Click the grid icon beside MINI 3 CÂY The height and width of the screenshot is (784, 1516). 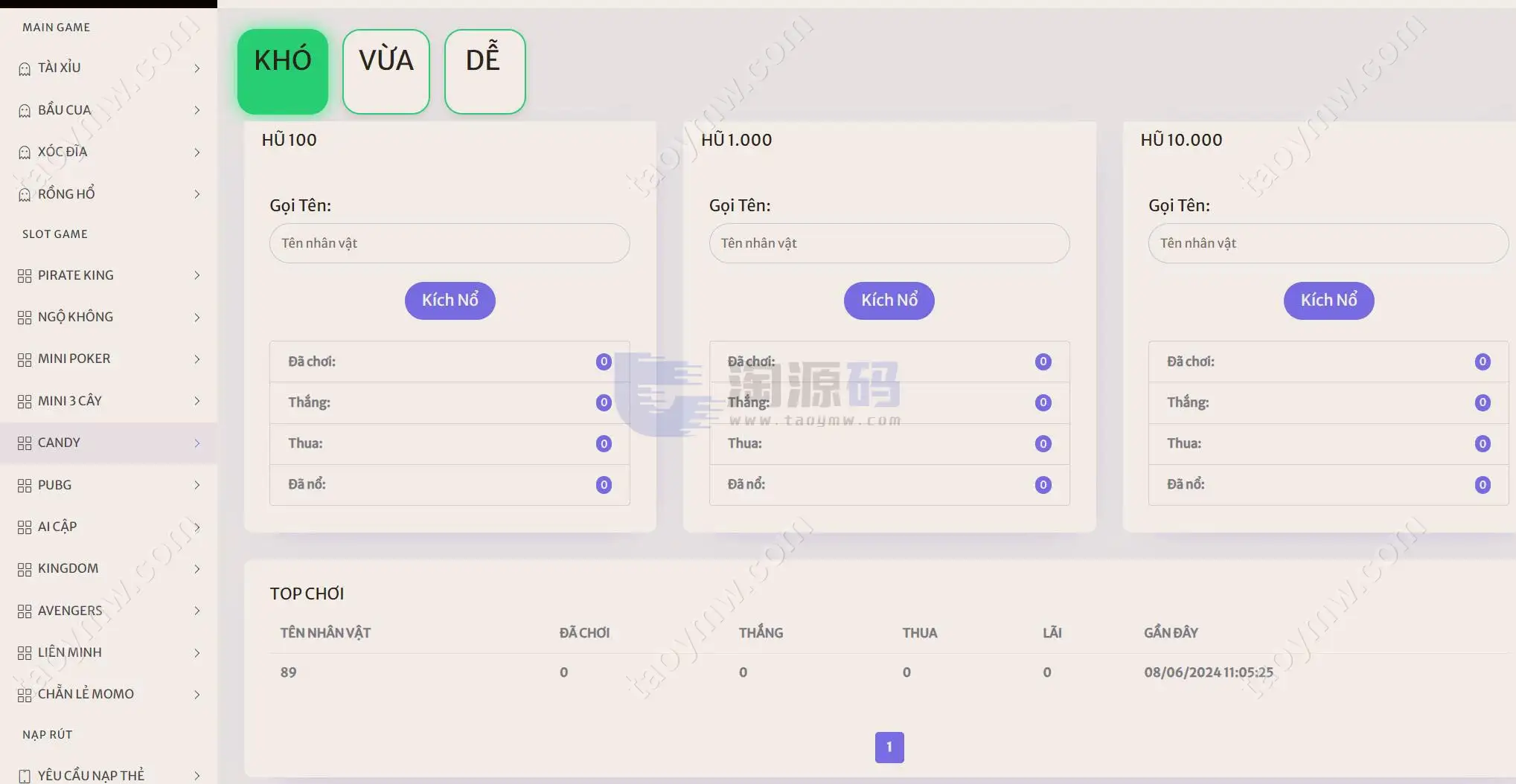point(25,402)
